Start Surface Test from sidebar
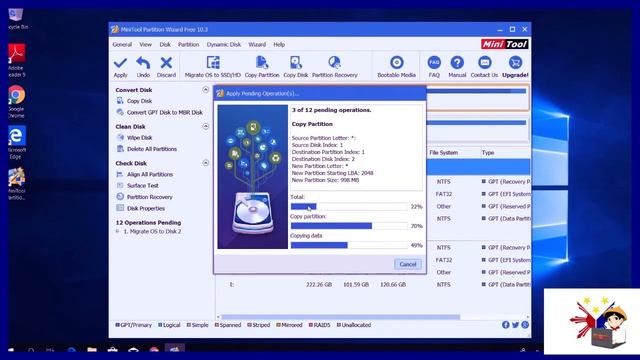Screen dimensions: 640x360 point(142,185)
